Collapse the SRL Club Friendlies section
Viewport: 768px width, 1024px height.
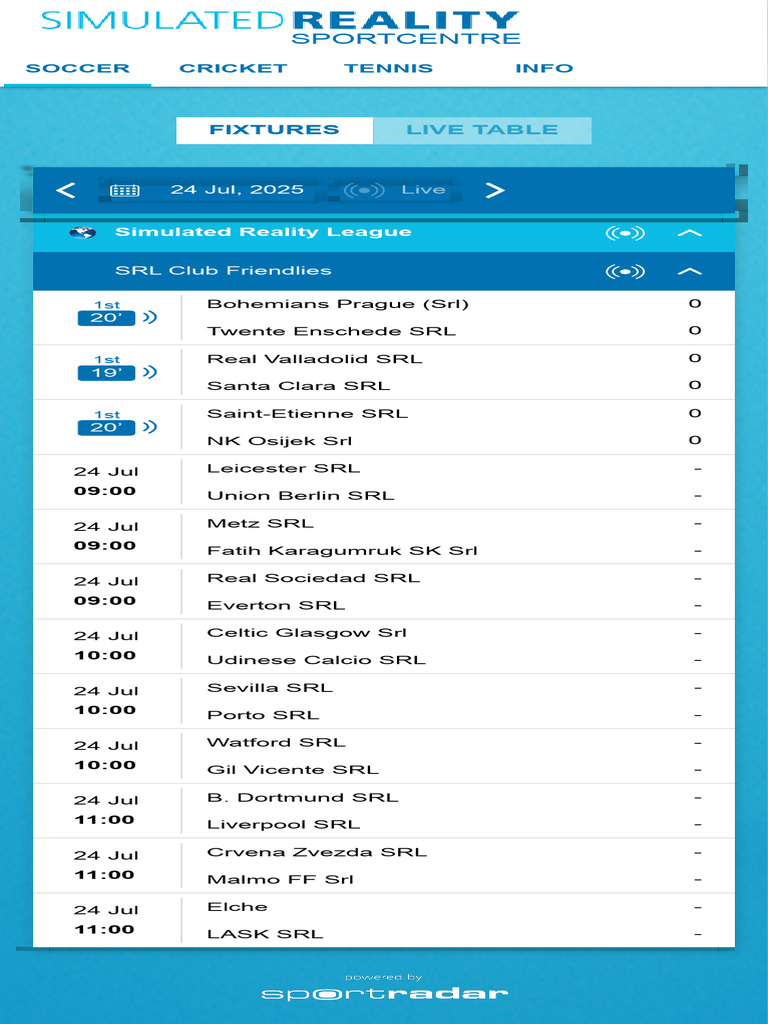point(690,272)
